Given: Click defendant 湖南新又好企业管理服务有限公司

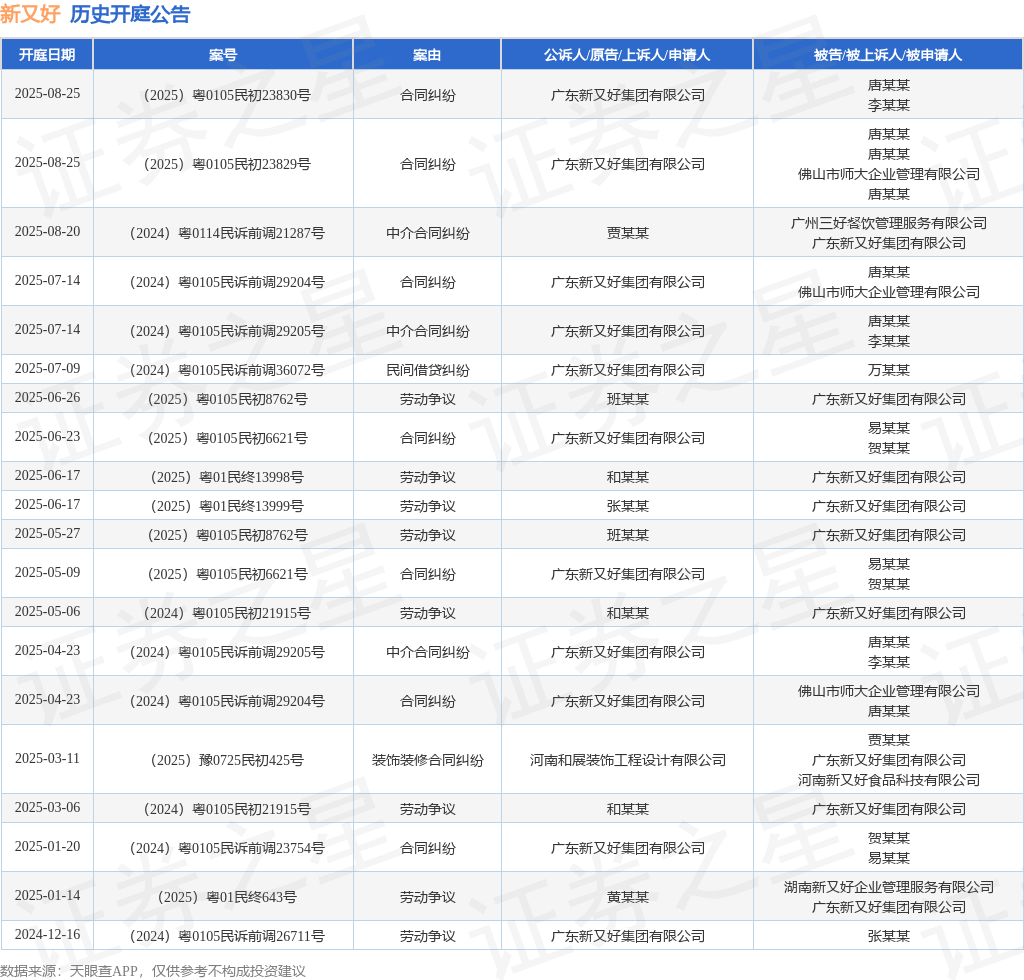Looking at the screenshot, I should tap(889, 887).
